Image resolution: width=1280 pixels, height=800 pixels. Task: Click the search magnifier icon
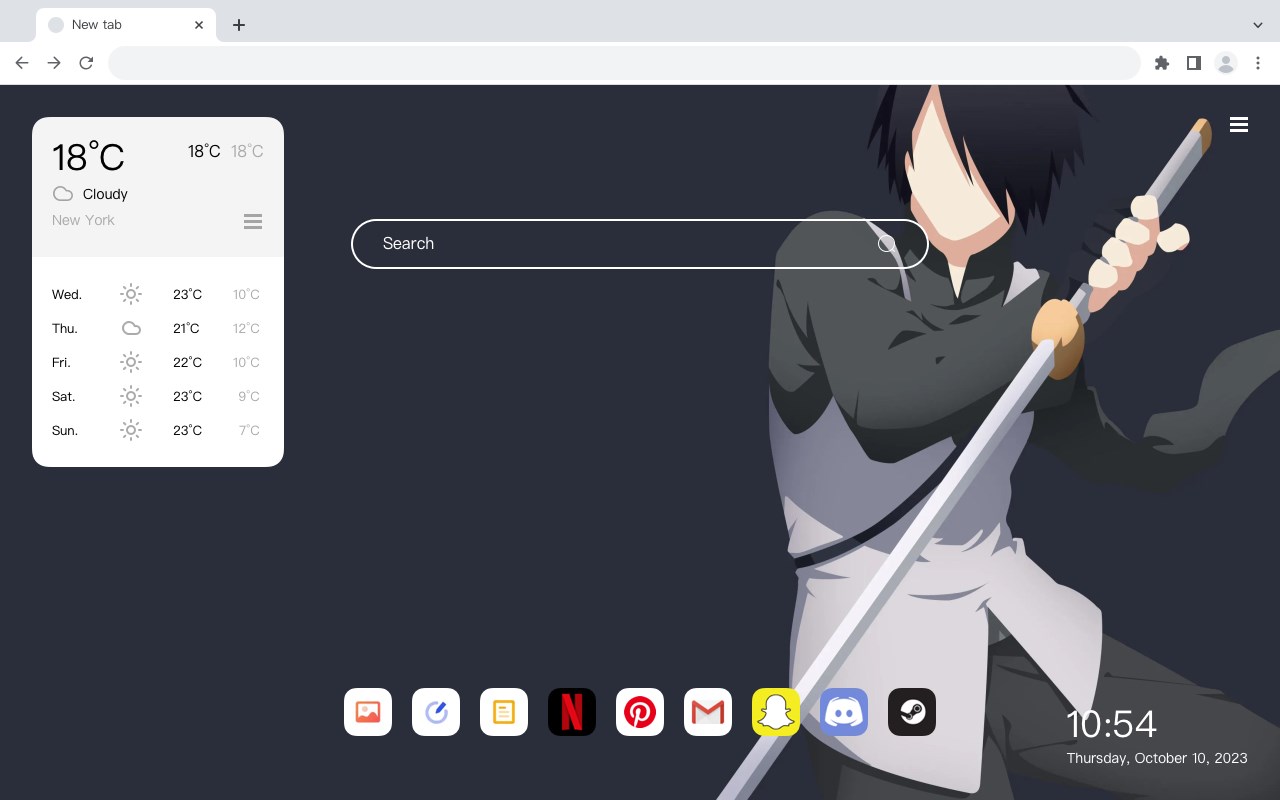coord(887,244)
